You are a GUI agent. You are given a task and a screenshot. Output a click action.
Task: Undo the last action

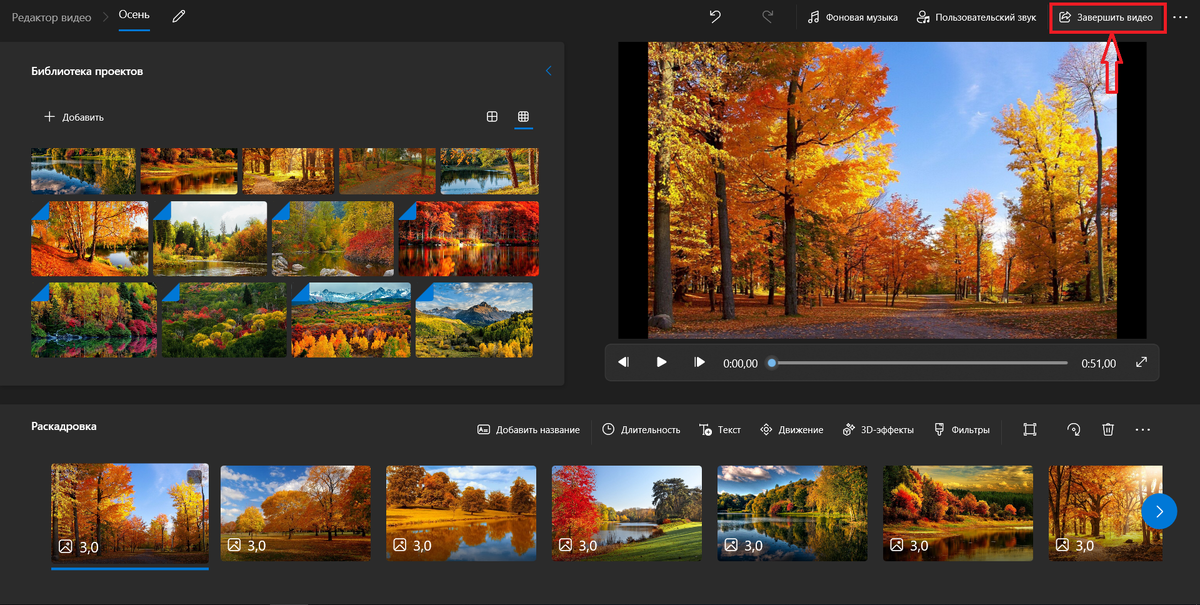715,17
